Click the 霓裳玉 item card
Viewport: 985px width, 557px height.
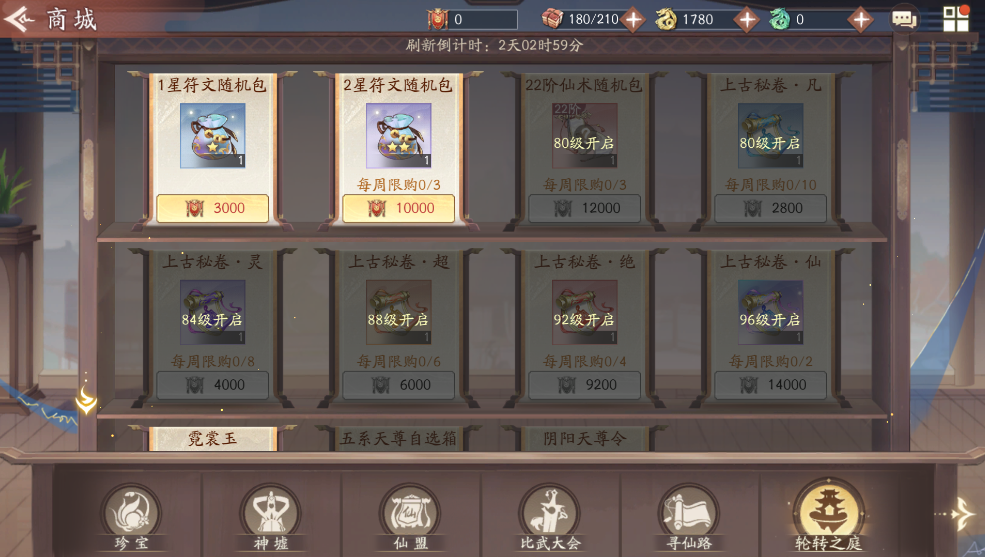pyautogui.click(x=212, y=438)
